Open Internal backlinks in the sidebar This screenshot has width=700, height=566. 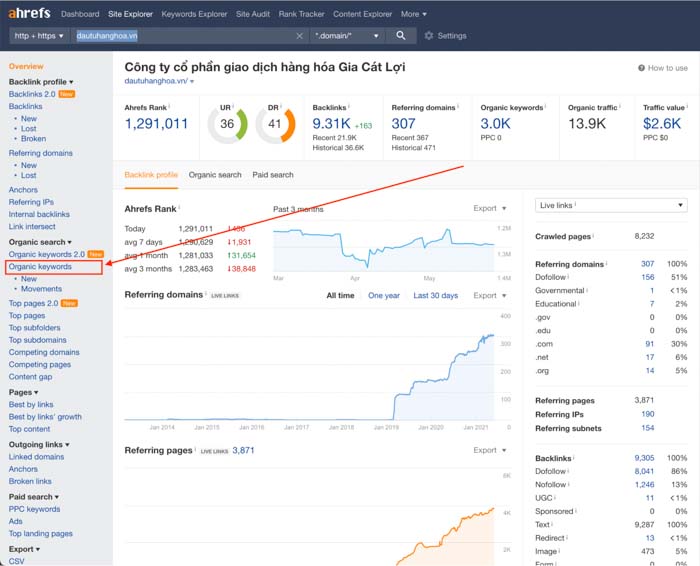[x=39, y=214]
